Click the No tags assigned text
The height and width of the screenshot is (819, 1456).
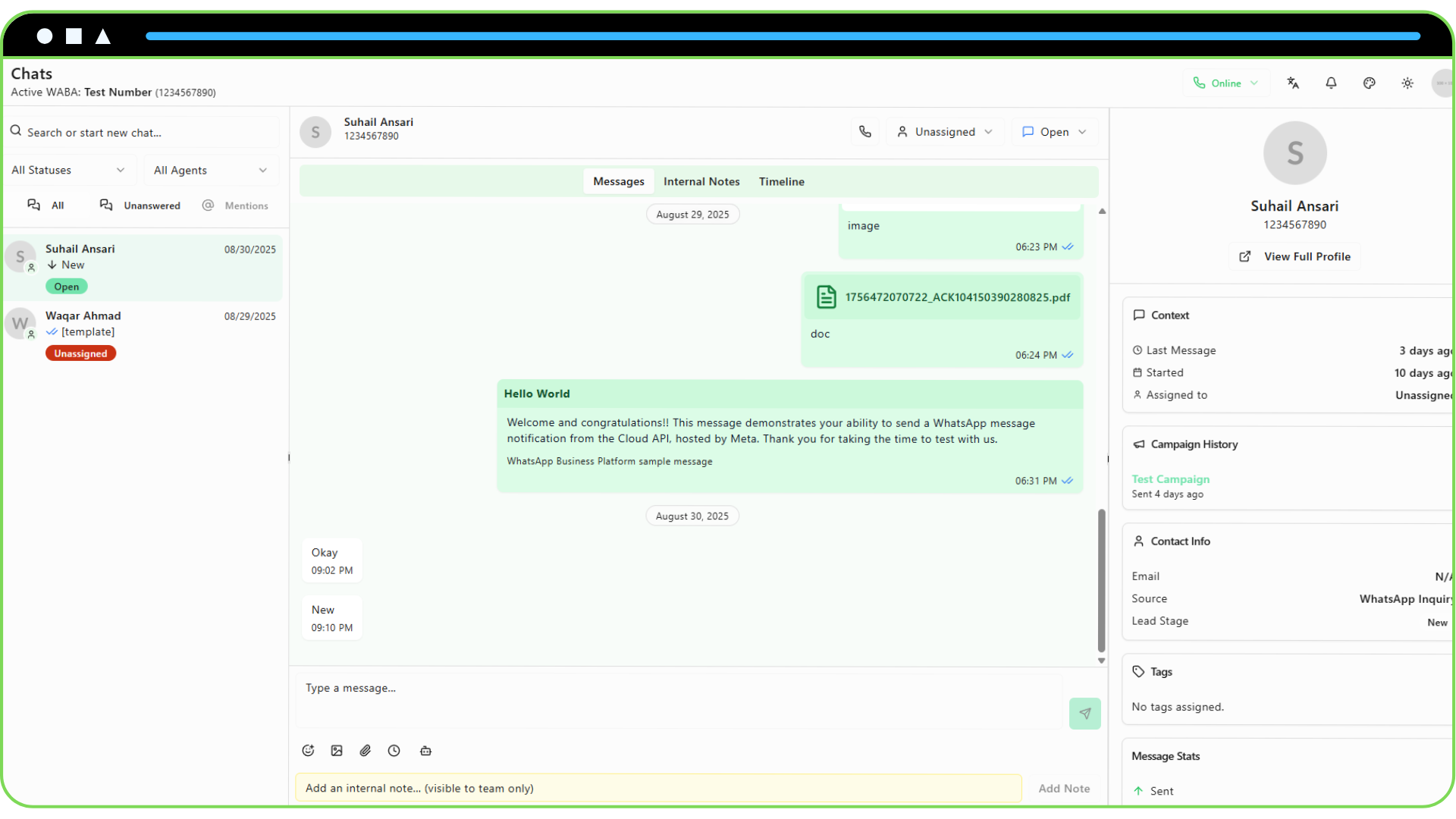tap(1178, 707)
